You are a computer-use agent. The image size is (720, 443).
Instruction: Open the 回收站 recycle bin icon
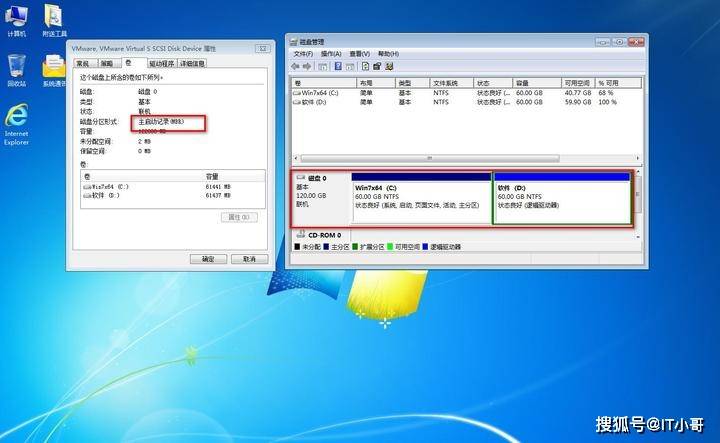click(x=17, y=70)
